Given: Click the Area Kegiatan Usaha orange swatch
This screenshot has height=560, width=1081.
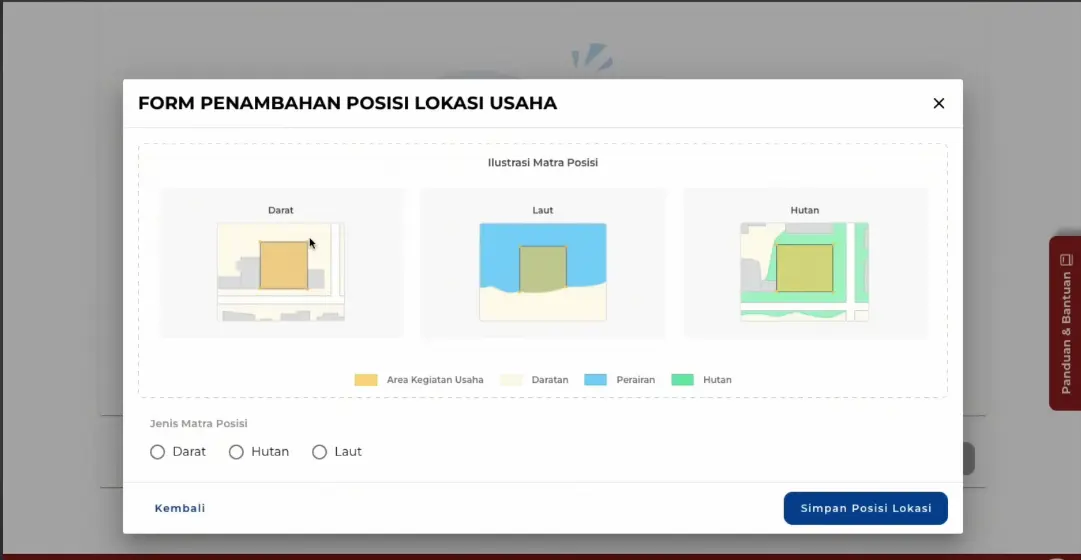Looking at the screenshot, I should (x=366, y=380).
